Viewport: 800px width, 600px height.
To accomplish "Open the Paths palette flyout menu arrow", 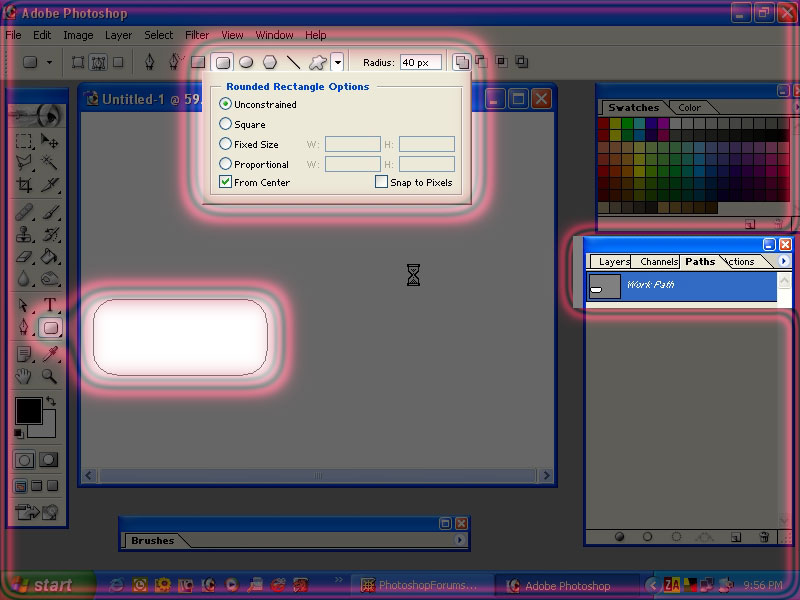I will 784,261.
